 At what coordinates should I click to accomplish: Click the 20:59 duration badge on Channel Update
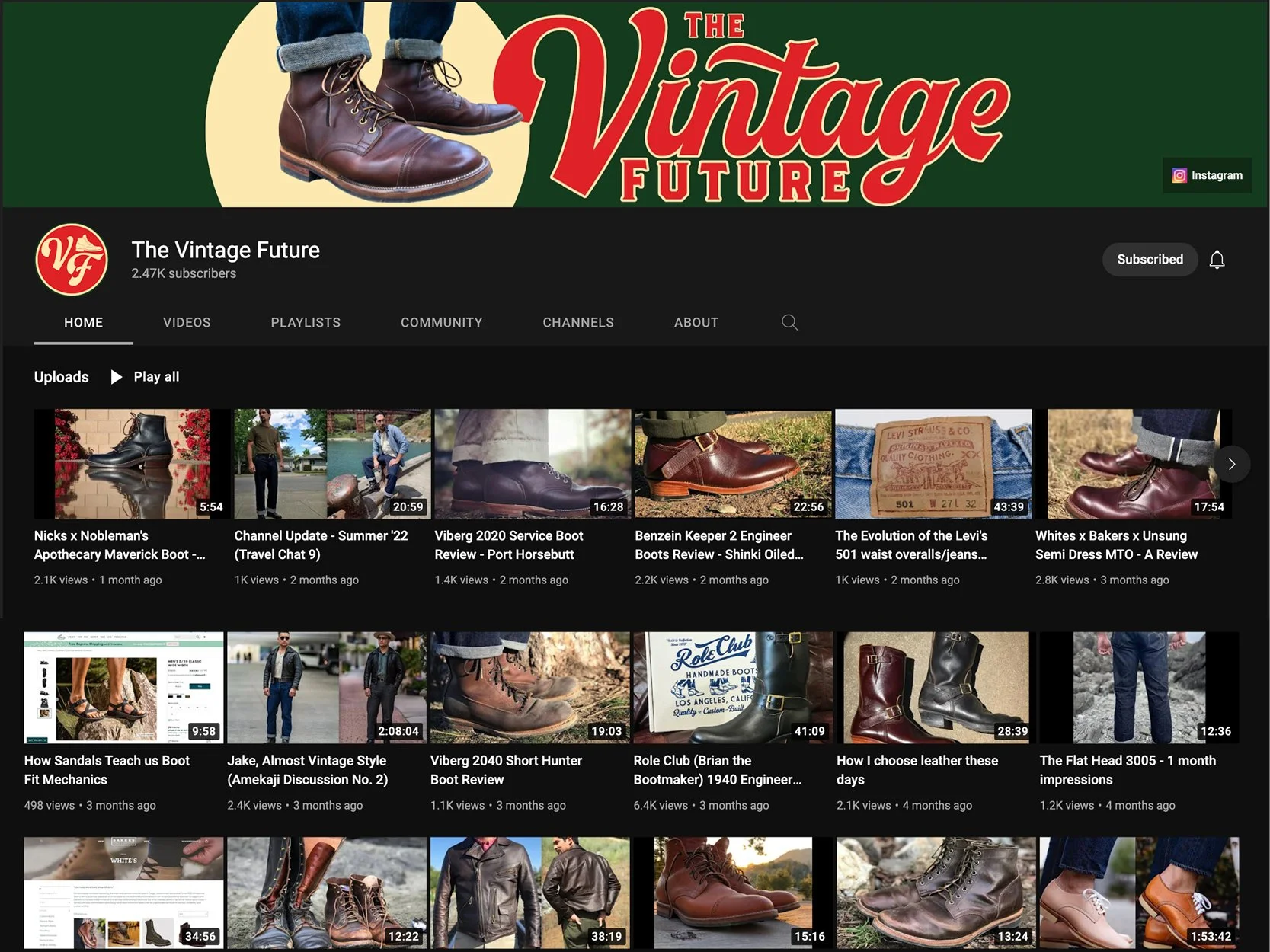pyautogui.click(x=408, y=506)
